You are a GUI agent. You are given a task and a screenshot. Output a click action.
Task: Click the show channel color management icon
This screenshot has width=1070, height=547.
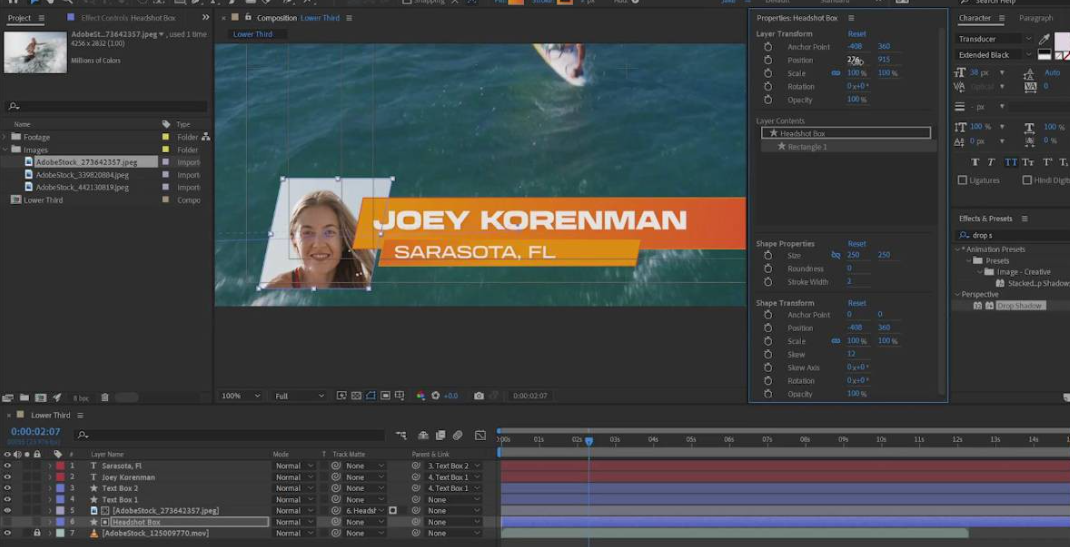pyautogui.click(x=421, y=396)
